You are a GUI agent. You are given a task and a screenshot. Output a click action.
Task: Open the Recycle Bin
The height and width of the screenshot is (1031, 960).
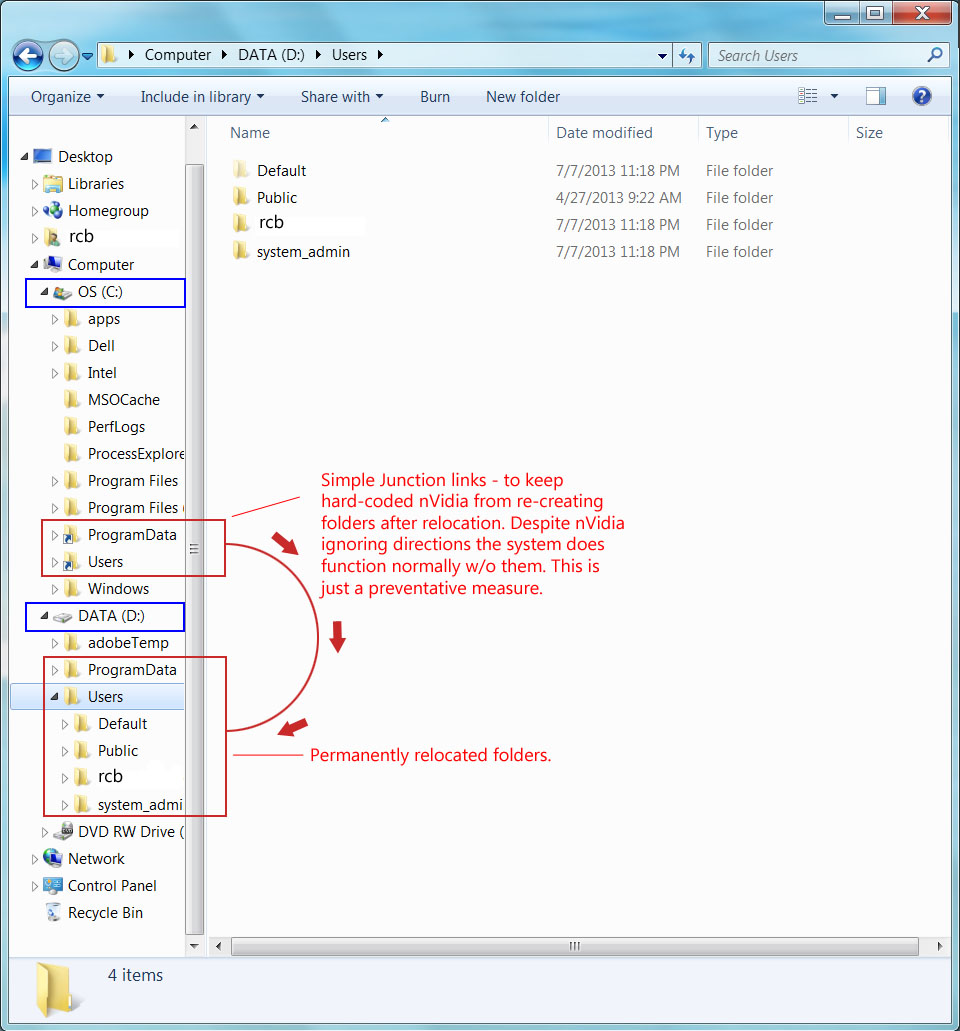[105, 913]
